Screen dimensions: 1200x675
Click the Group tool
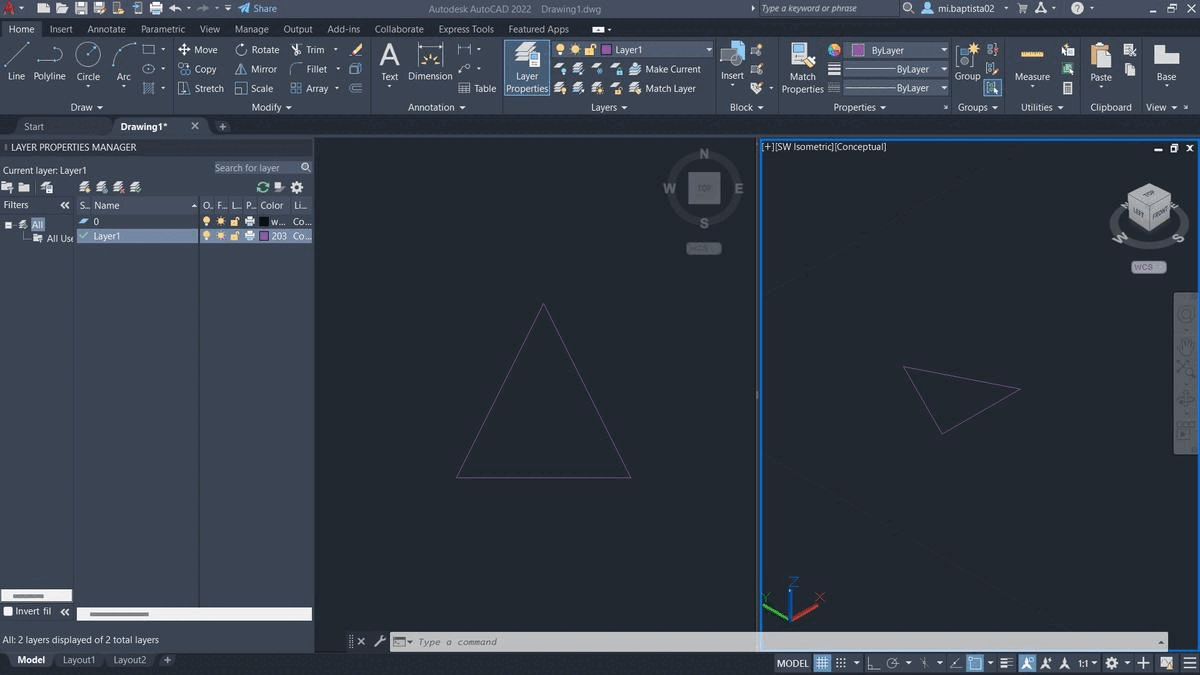(x=967, y=62)
